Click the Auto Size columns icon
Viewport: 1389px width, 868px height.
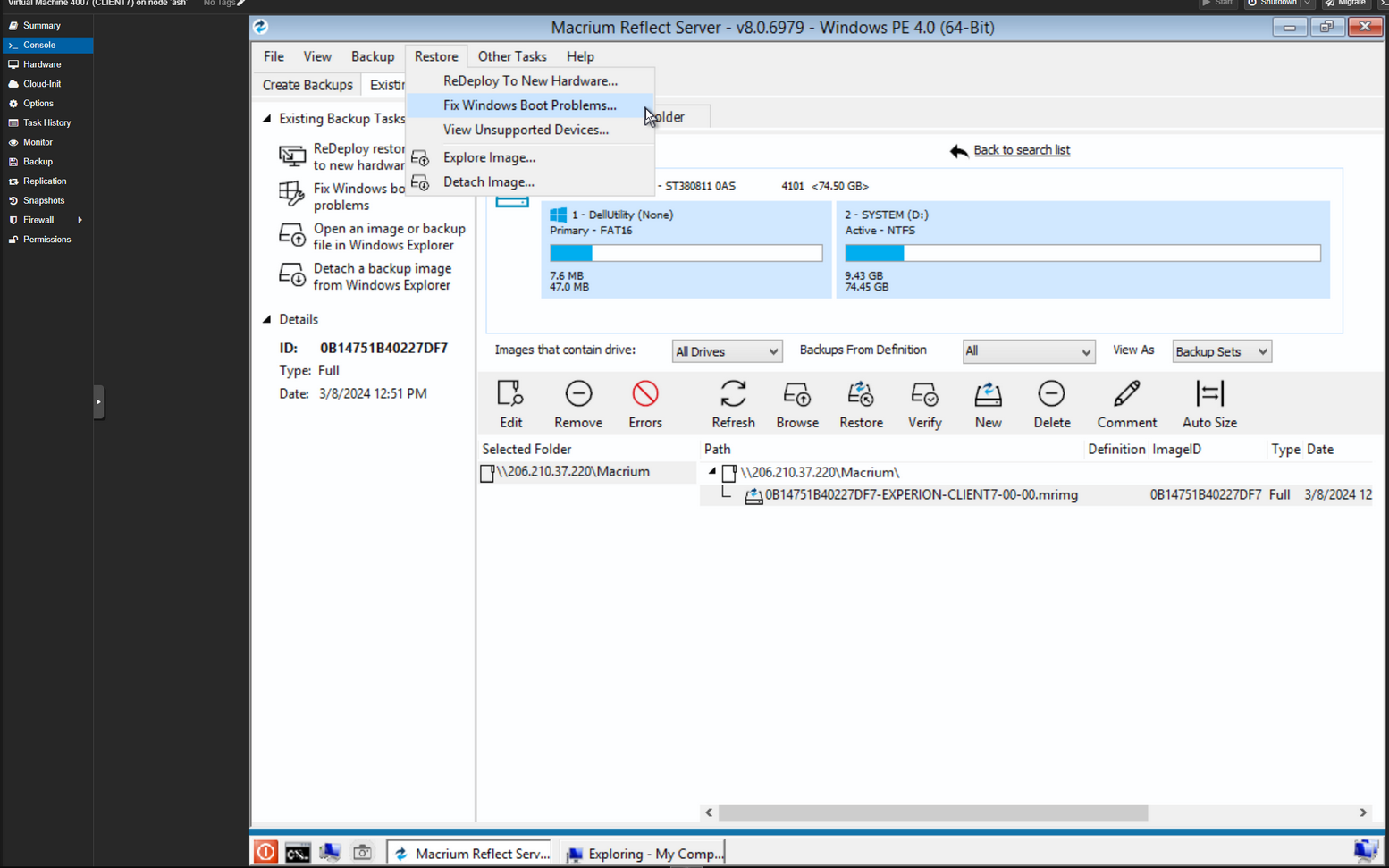point(1209,394)
